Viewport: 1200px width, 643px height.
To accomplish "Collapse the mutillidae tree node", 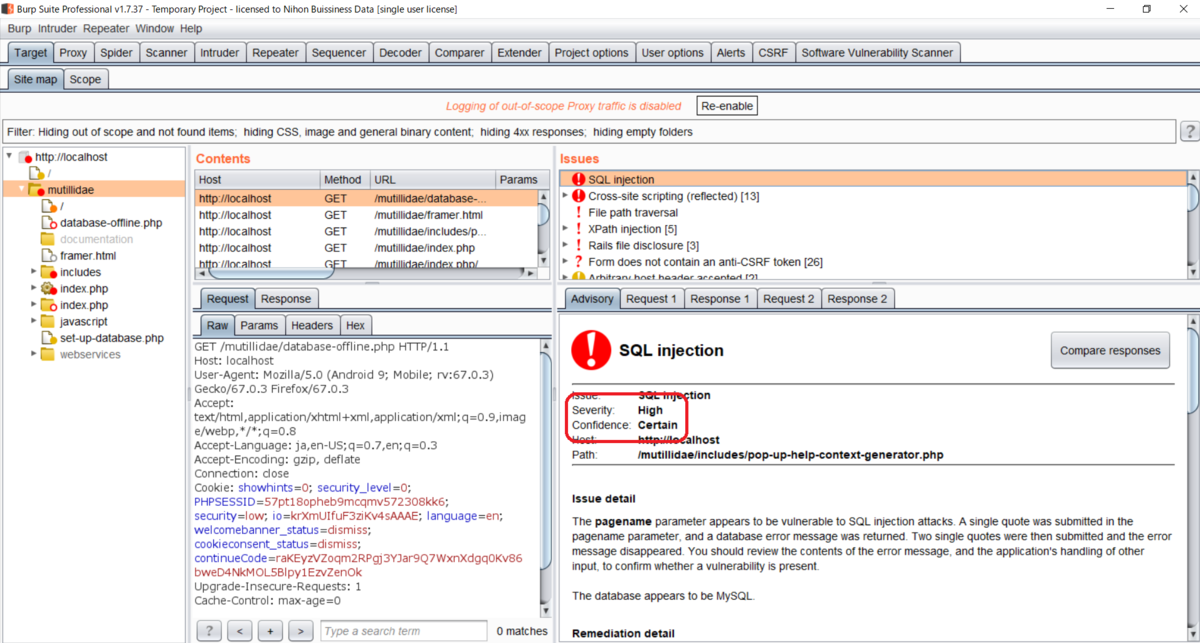I will [22, 190].
